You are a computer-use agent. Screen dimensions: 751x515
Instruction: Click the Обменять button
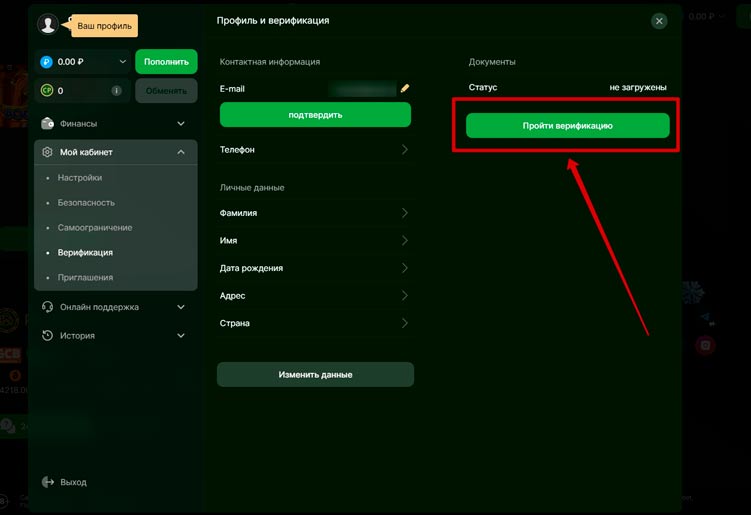pyautogui.click(x=166, y=91)
